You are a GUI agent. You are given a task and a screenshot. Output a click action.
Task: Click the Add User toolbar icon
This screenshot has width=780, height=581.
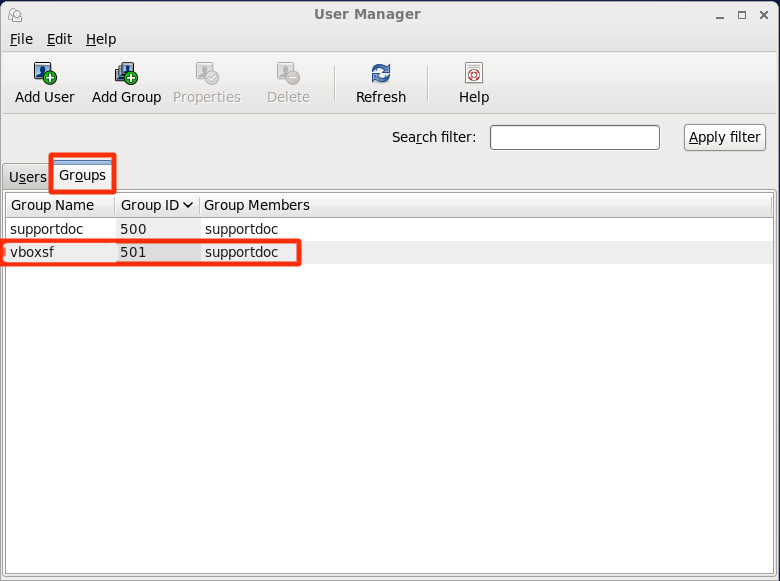(45, 73)
